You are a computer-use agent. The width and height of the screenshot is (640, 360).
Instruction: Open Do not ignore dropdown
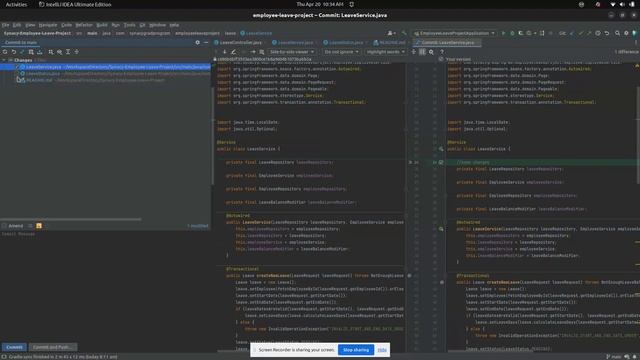(x=341, y=52)
